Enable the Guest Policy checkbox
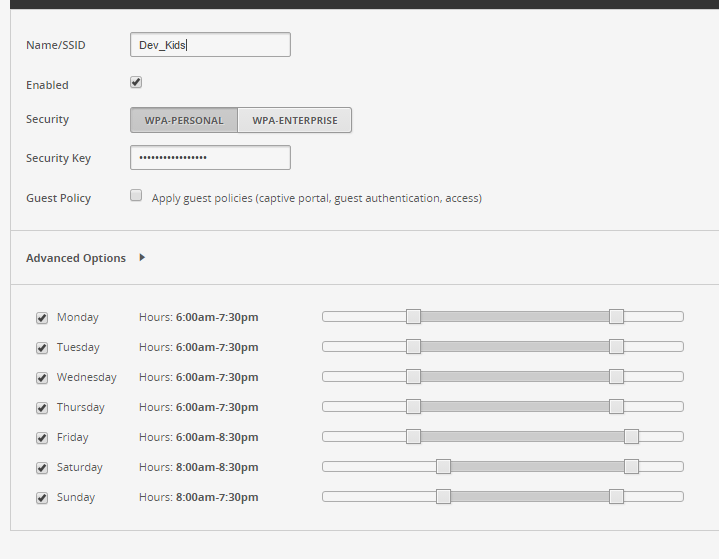The width and height of the screenshot is (719, 559). click(136, 195)
